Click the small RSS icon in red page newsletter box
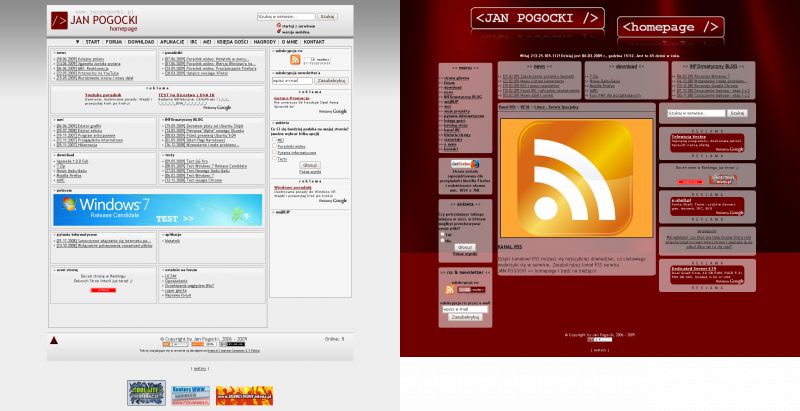Screen dimensions: 800x411 449,290
